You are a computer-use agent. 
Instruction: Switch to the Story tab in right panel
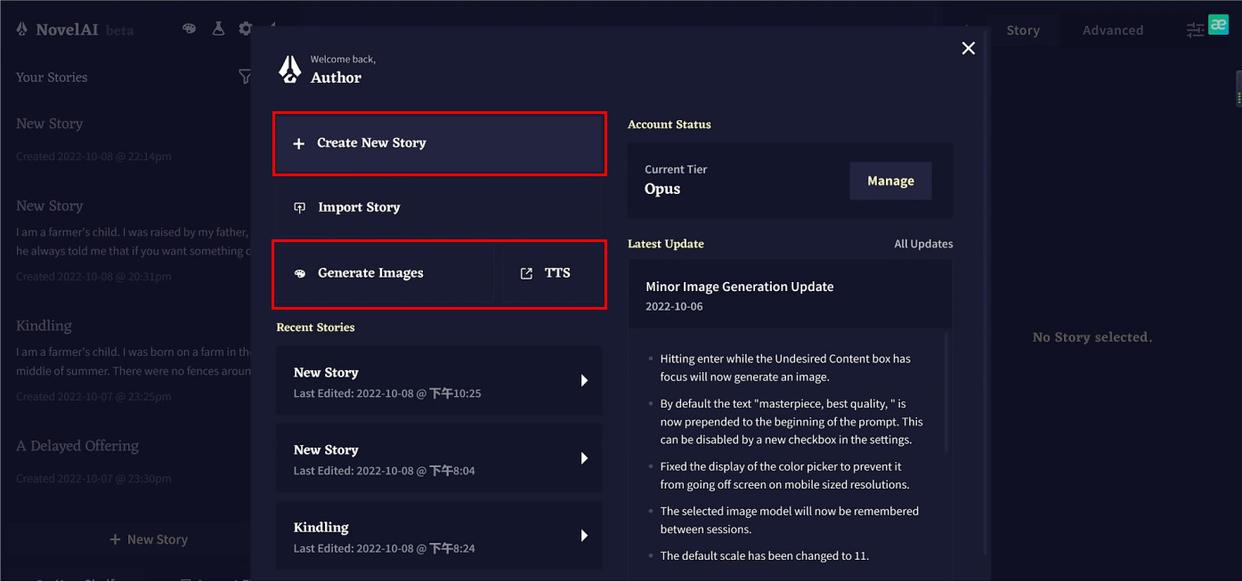click(1023, 30)
